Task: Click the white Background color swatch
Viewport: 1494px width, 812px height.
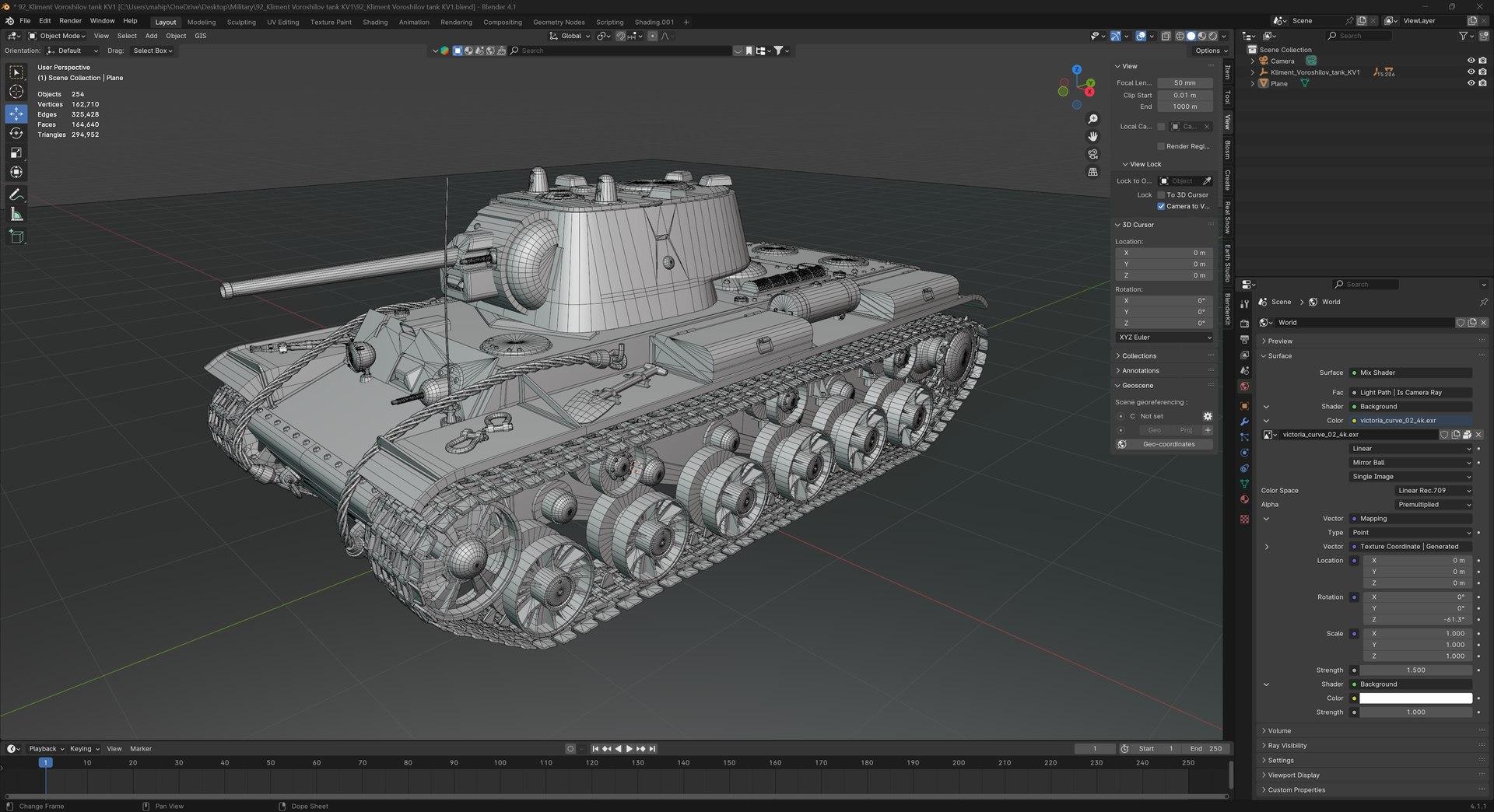Action: 1415,698
